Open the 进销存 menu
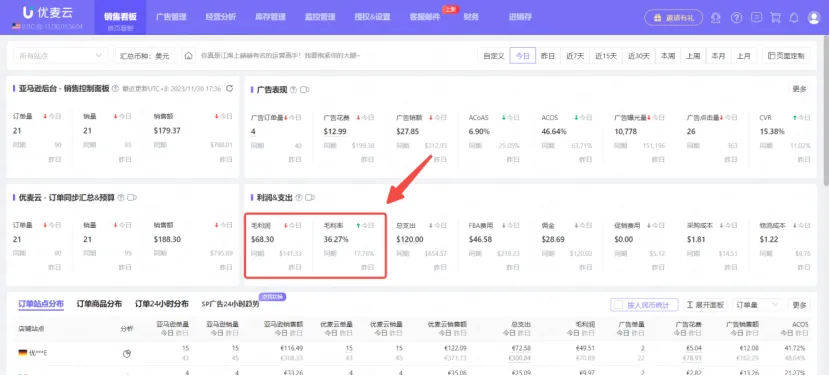The image size is (830, 376). [520, 17]
